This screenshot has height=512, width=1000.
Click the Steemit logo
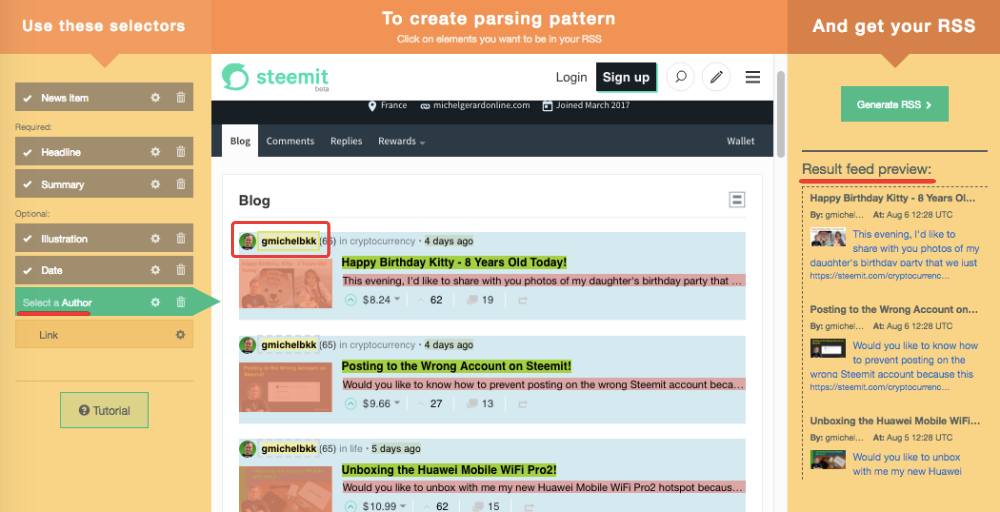[276, 77]
